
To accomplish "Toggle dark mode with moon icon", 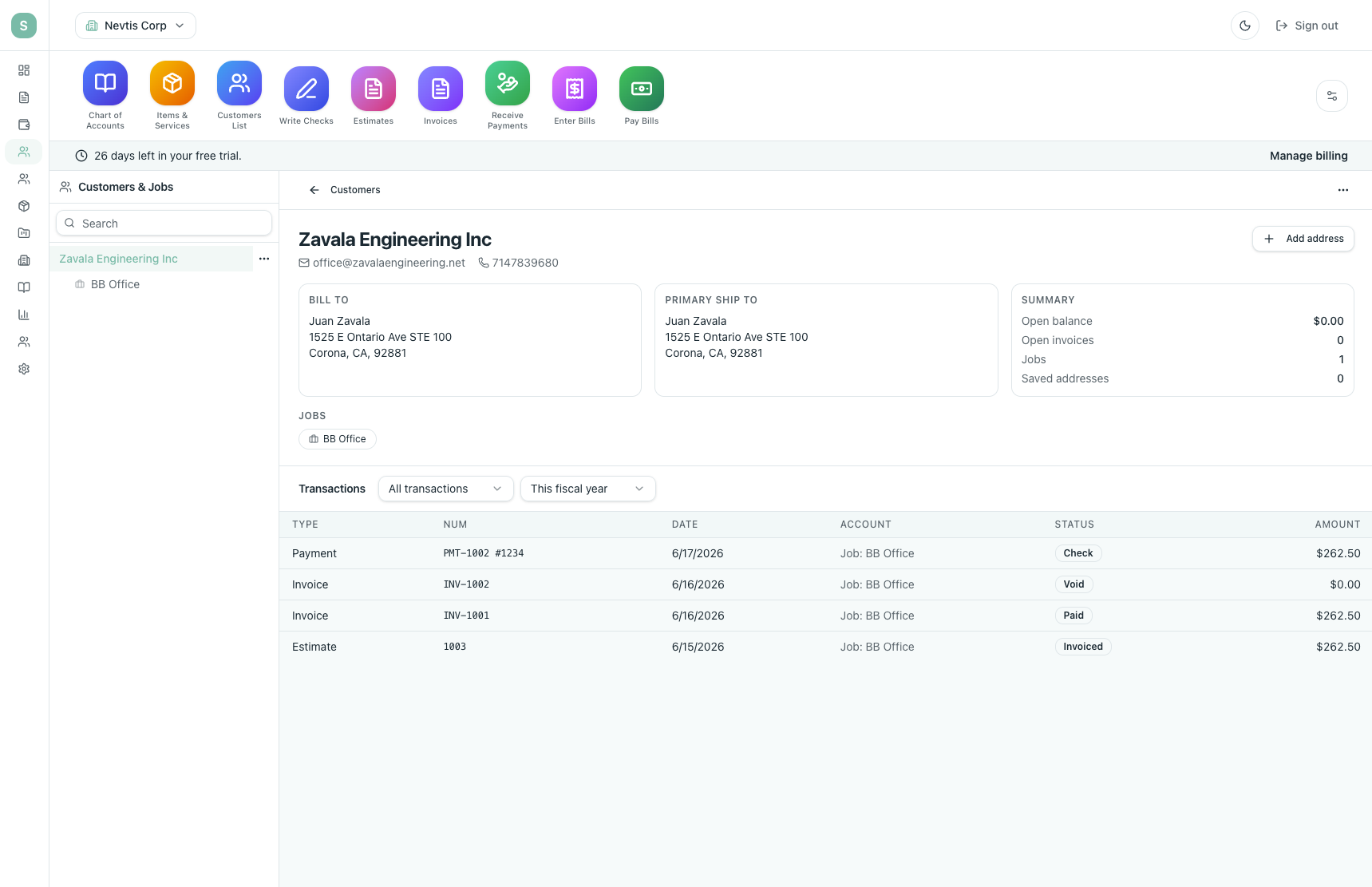I will click(x=1245, y=26).
